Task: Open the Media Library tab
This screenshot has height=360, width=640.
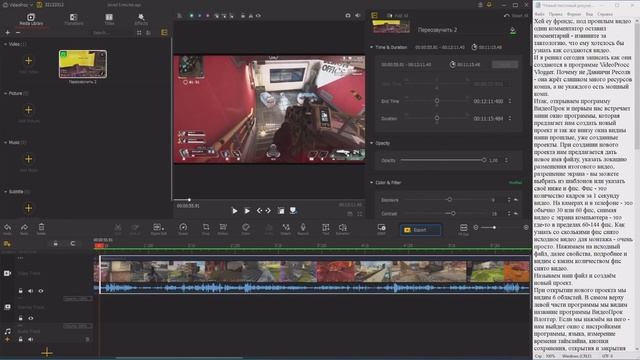Action: (31, 19)
